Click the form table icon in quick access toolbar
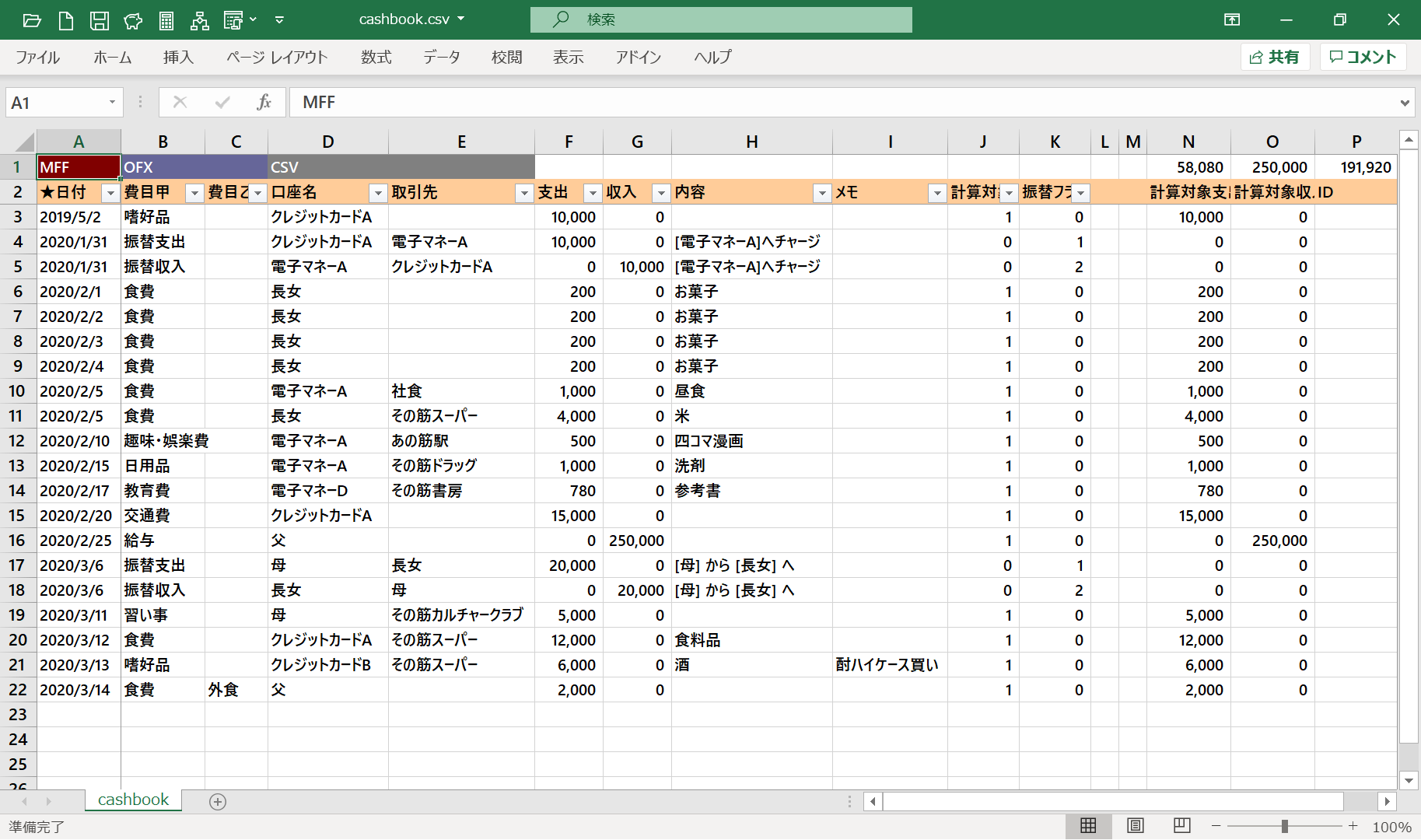Screen dimensions: 1421x840 [233, 20]
